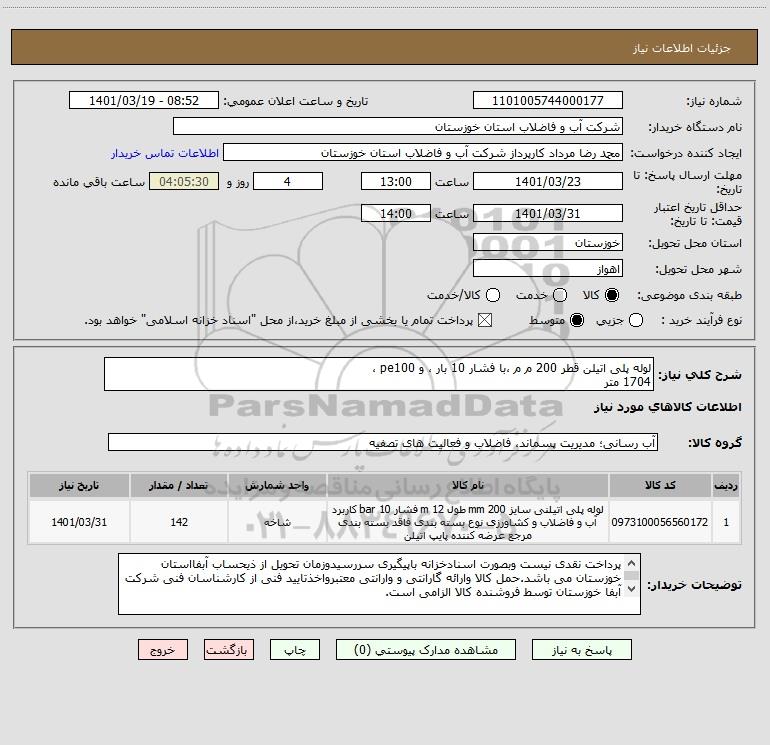Click the تاریخ نیاز column header
Screen dimensions: 770x745
79,485
